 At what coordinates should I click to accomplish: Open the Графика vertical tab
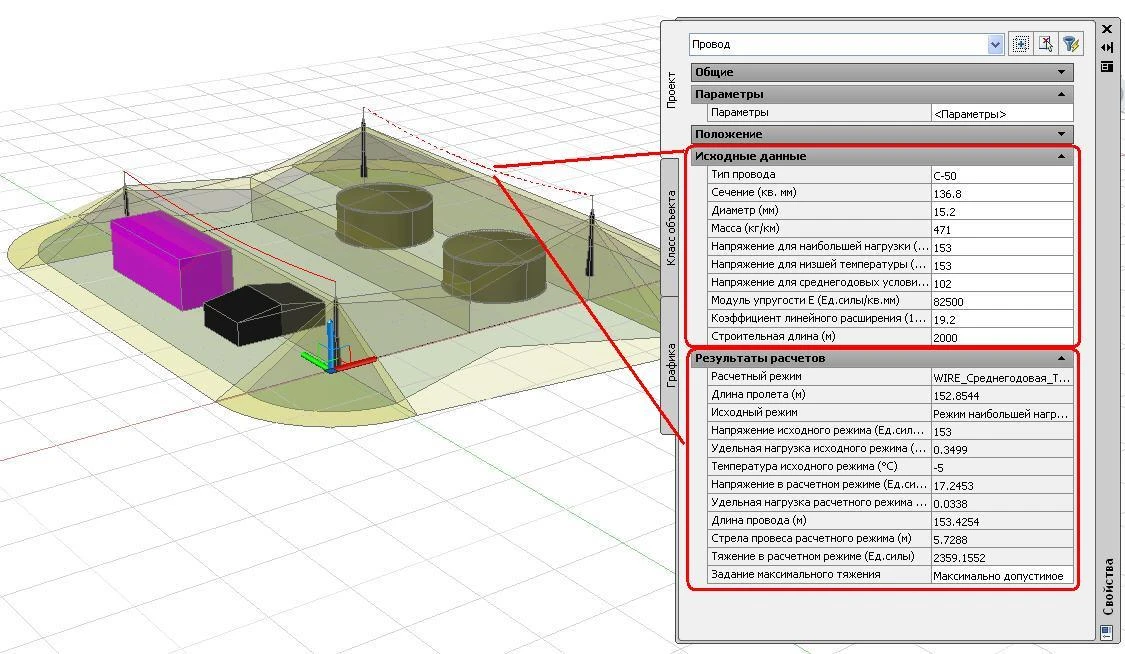click(x=672, y=365)
